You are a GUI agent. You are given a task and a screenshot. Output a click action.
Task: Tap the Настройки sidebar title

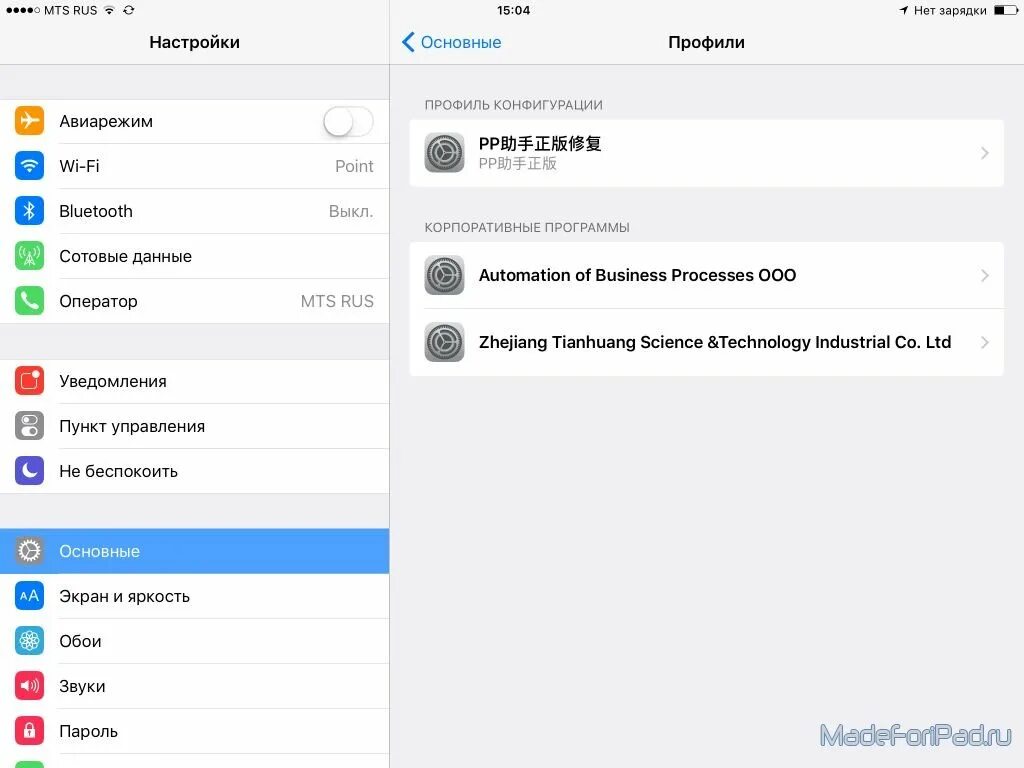[195, 42]
